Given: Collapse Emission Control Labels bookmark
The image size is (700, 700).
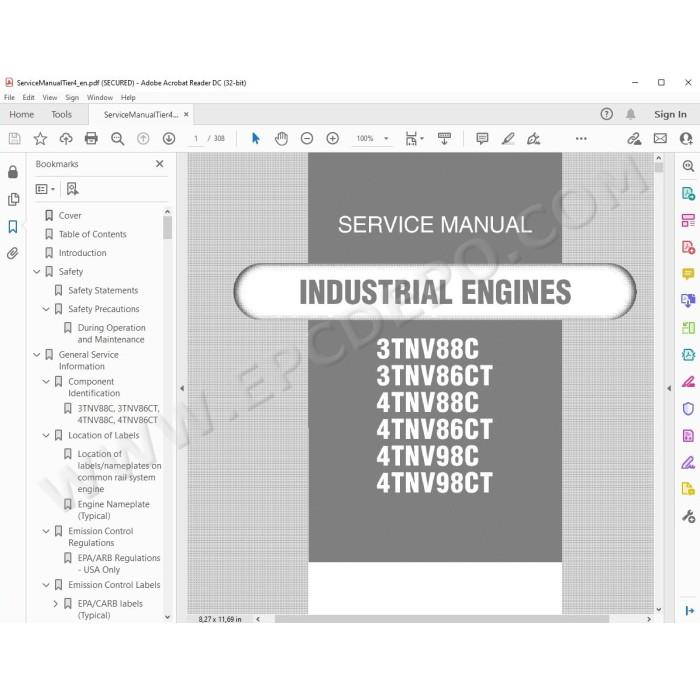Looking at the screenshot, I should (46, 584).
